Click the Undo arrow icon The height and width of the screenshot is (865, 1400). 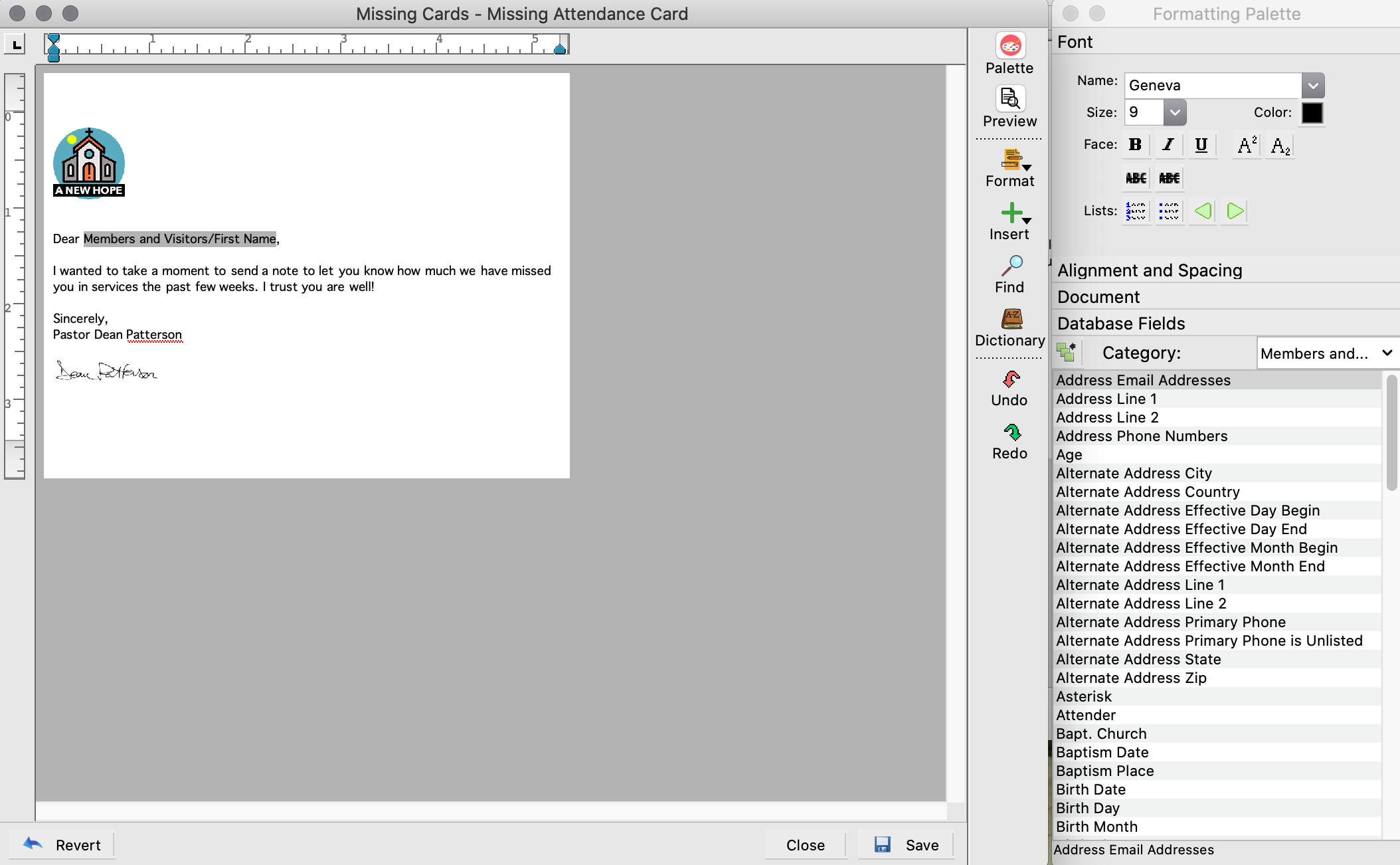[1011, 379]
